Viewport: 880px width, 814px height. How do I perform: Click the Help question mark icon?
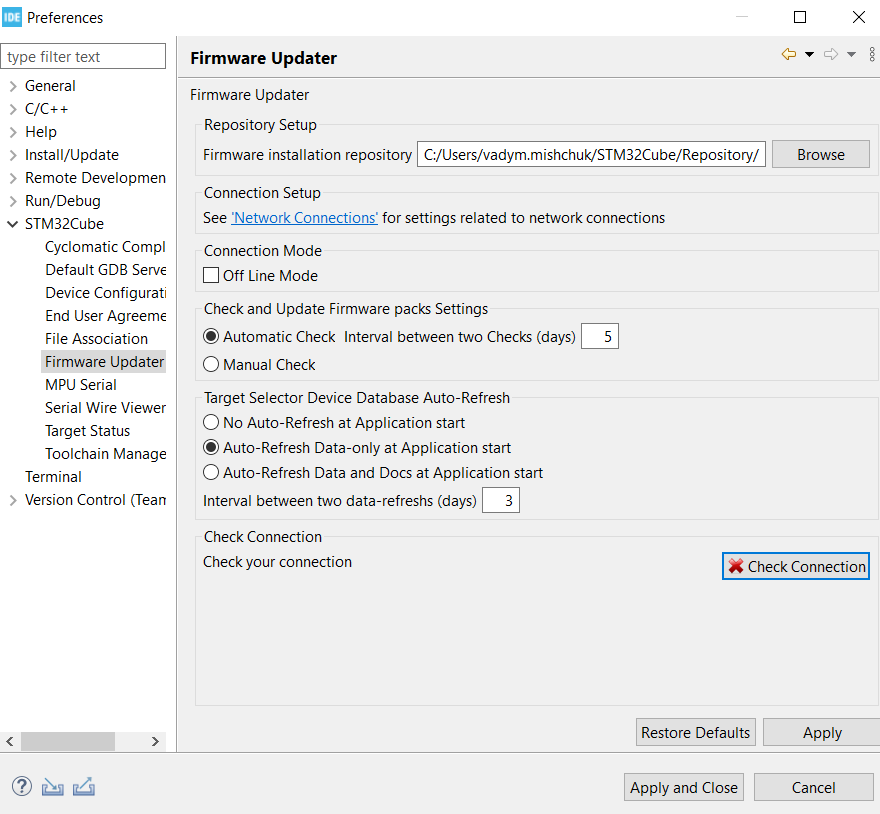pos(21,787)
